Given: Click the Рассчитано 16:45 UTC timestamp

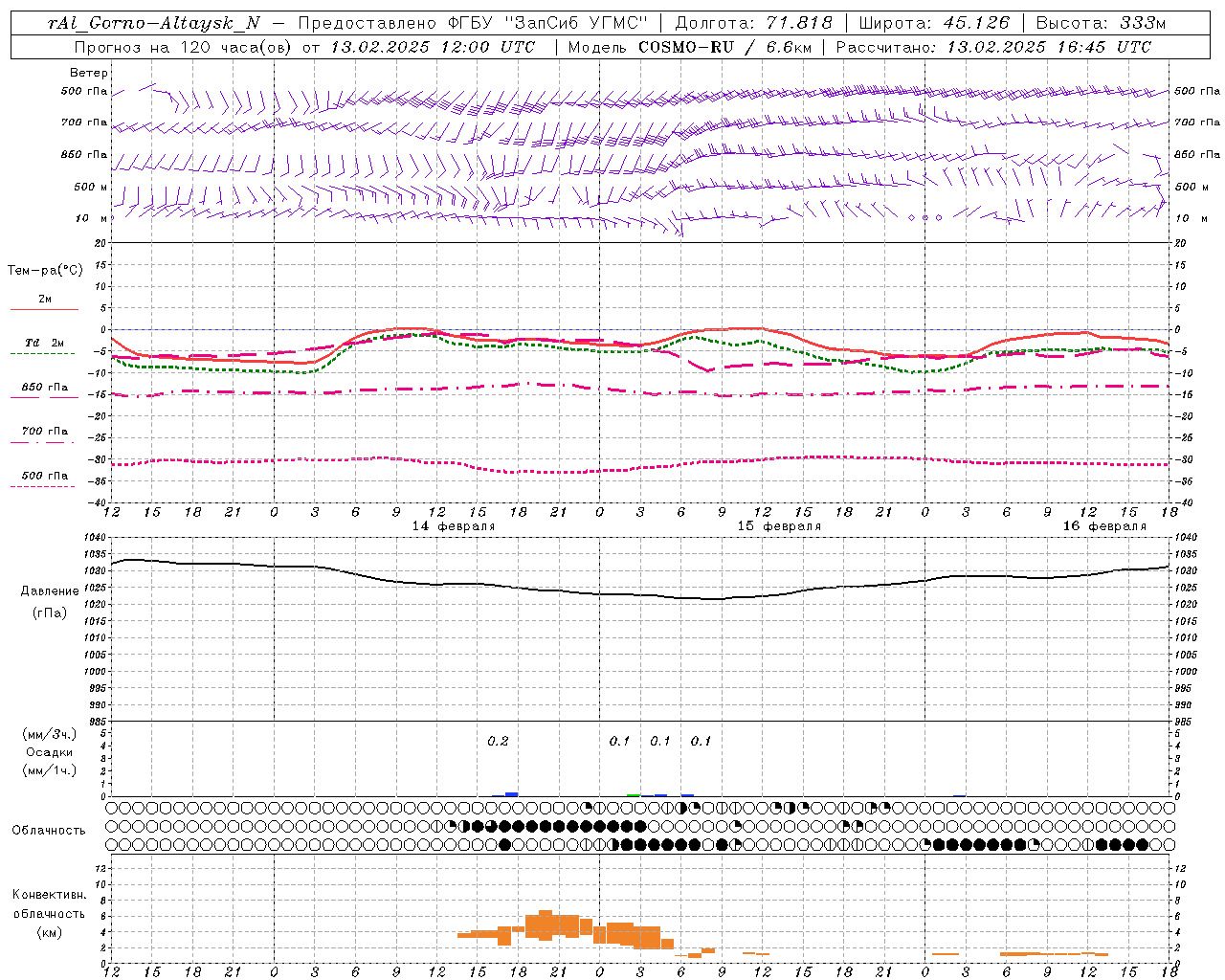Looking at the screenshot, I should coord(993,47).
